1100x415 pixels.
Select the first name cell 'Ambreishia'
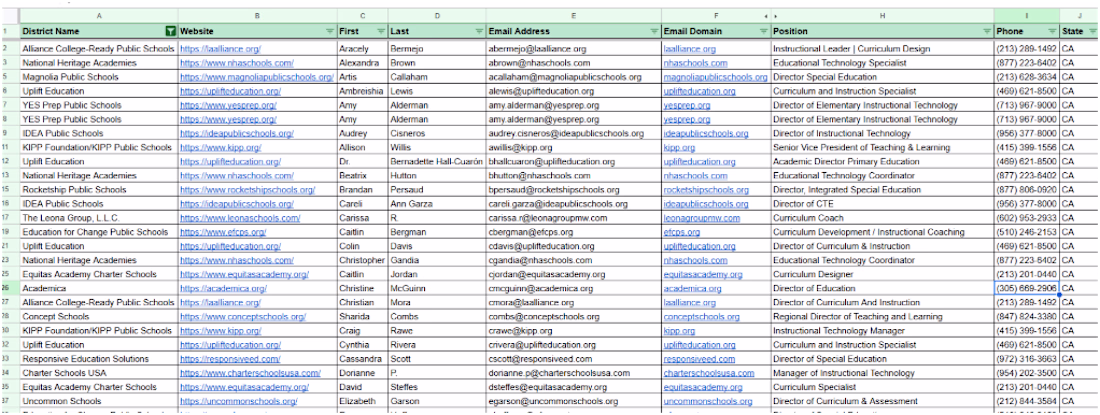point(363,91)
